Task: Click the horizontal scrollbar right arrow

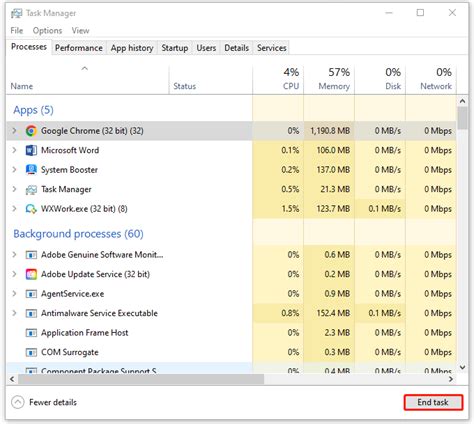Action: (451, 379)
